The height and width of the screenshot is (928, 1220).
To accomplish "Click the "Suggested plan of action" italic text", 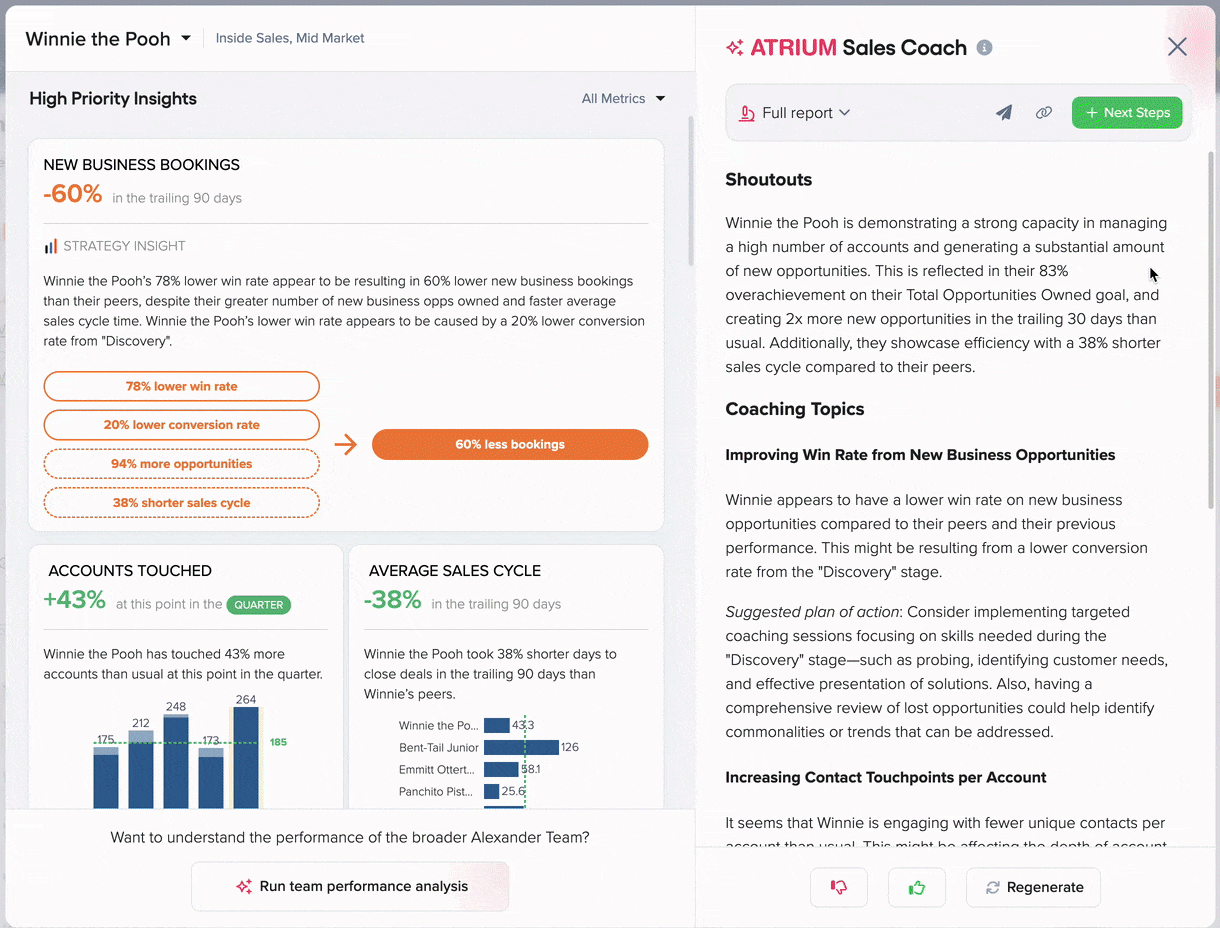I will click(814, 612).
